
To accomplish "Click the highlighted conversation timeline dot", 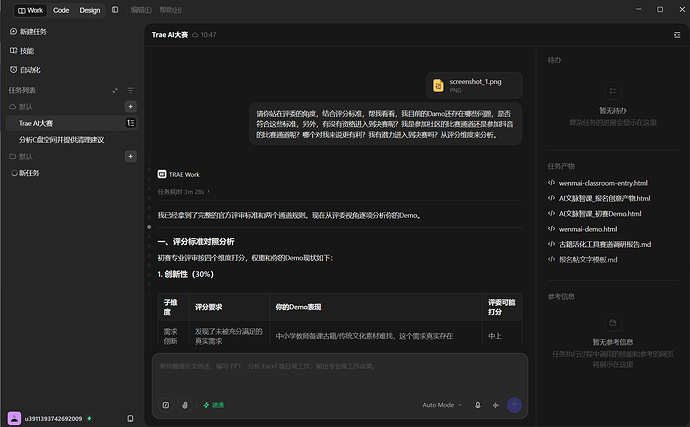I will point(149,227).
